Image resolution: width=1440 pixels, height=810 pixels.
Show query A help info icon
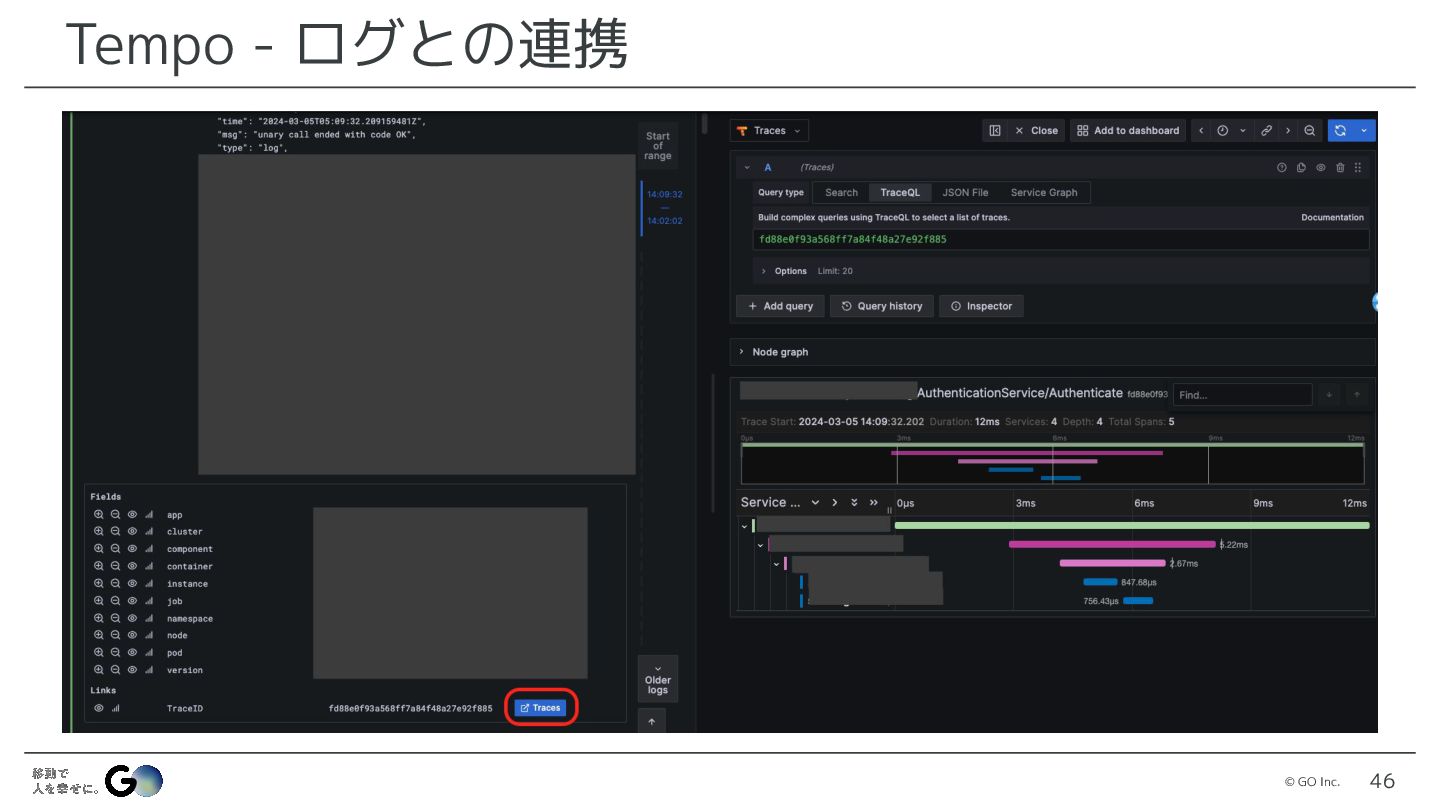click(1282, 168)
